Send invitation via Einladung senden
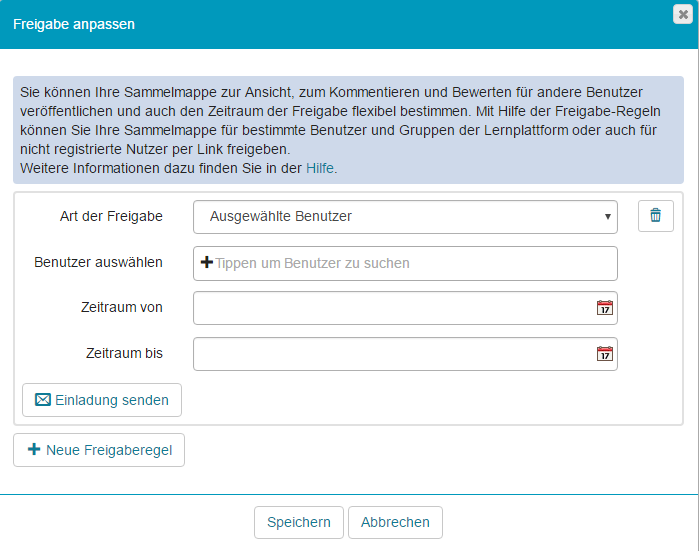The height and width of the screenshot is (551, 699). (x=102, y=400)
